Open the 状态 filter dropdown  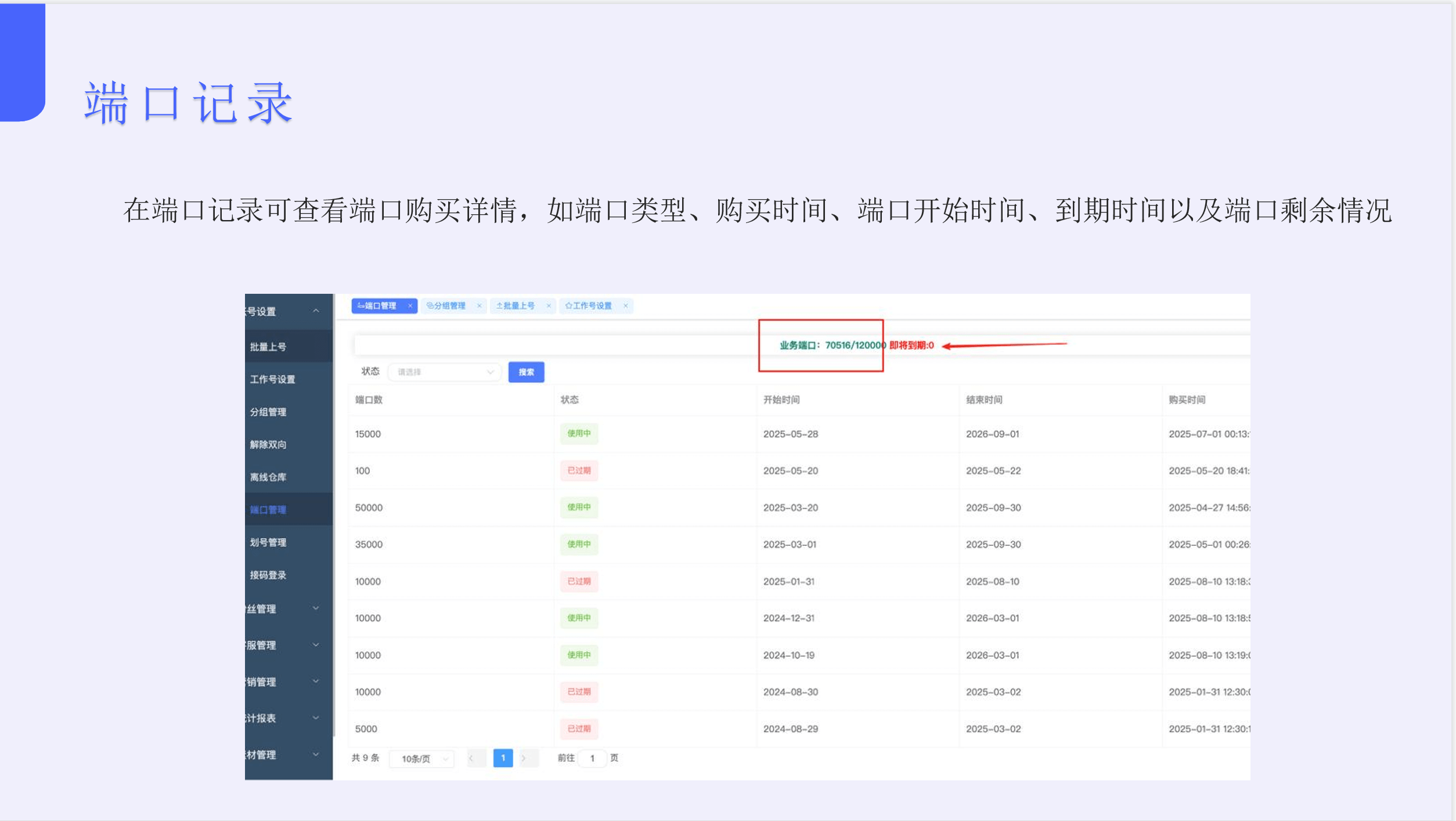tap(444, 372)
